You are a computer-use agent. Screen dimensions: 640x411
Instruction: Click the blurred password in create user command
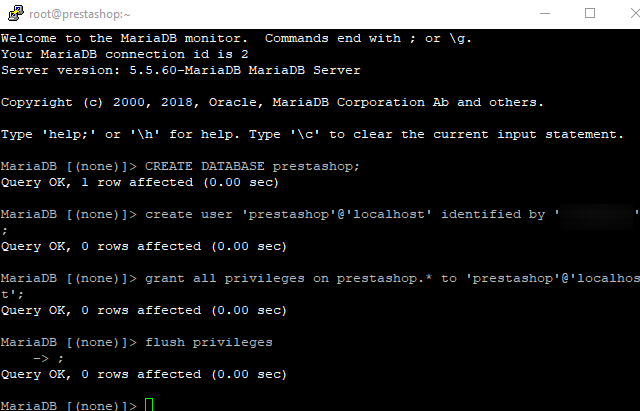pyautogui.click(x=596, y=214)
